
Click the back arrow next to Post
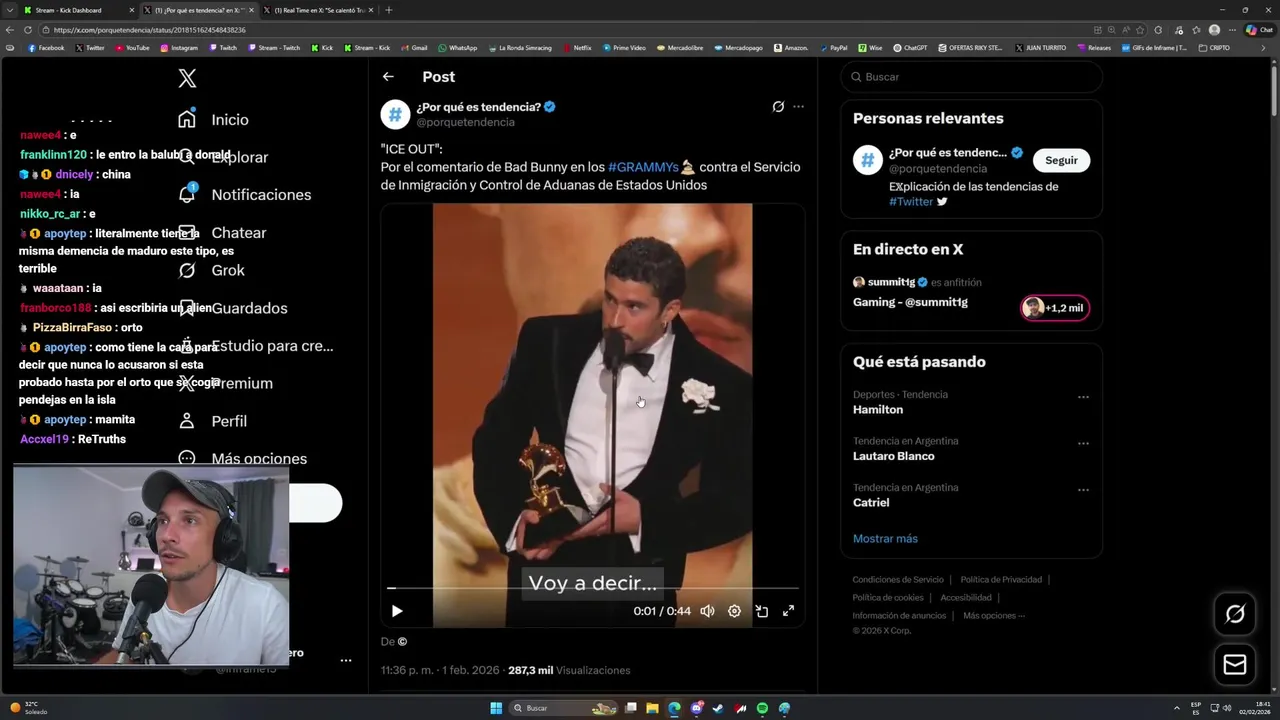coord(388,77)
